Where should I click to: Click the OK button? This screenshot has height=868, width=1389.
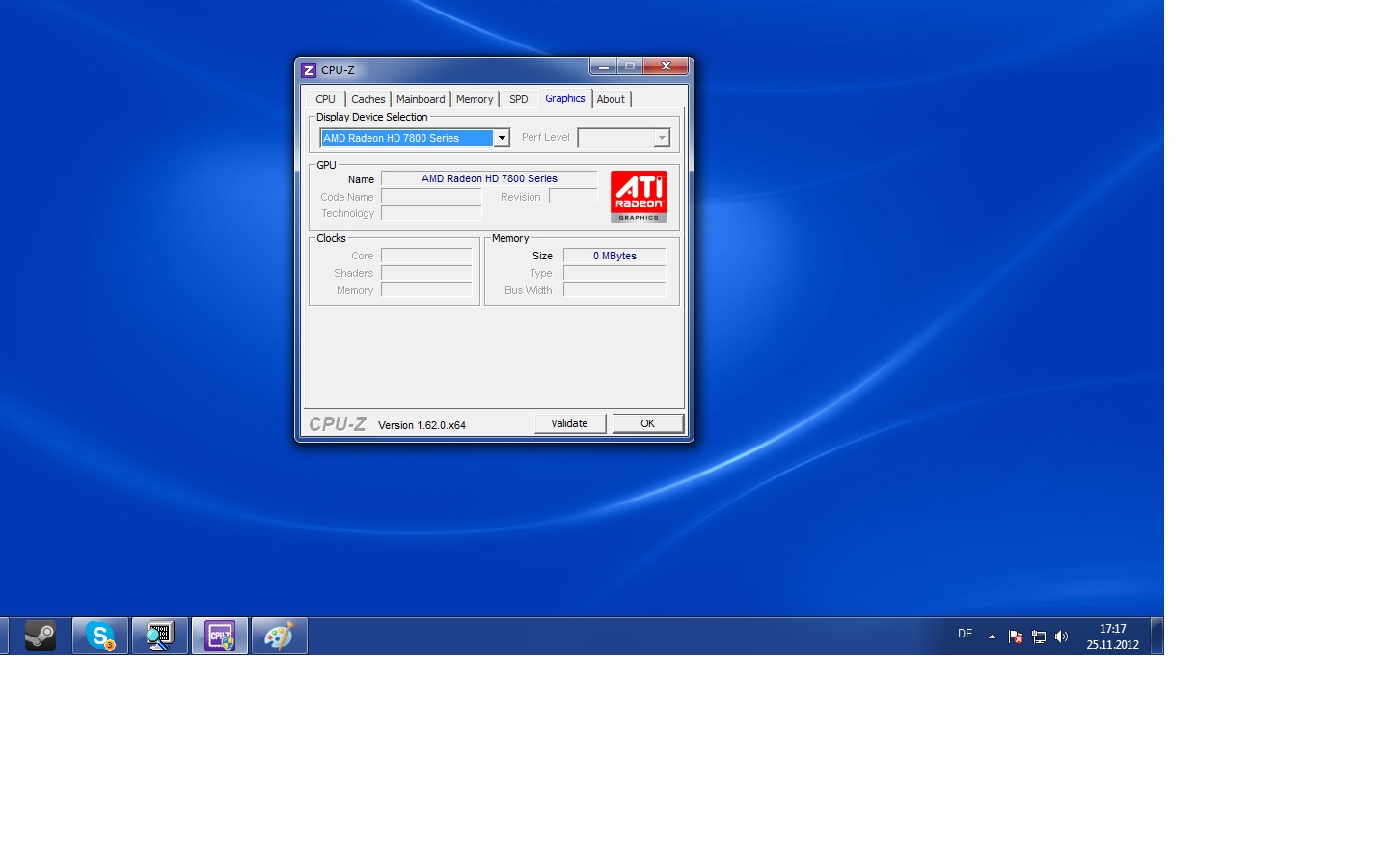point(648,423)
